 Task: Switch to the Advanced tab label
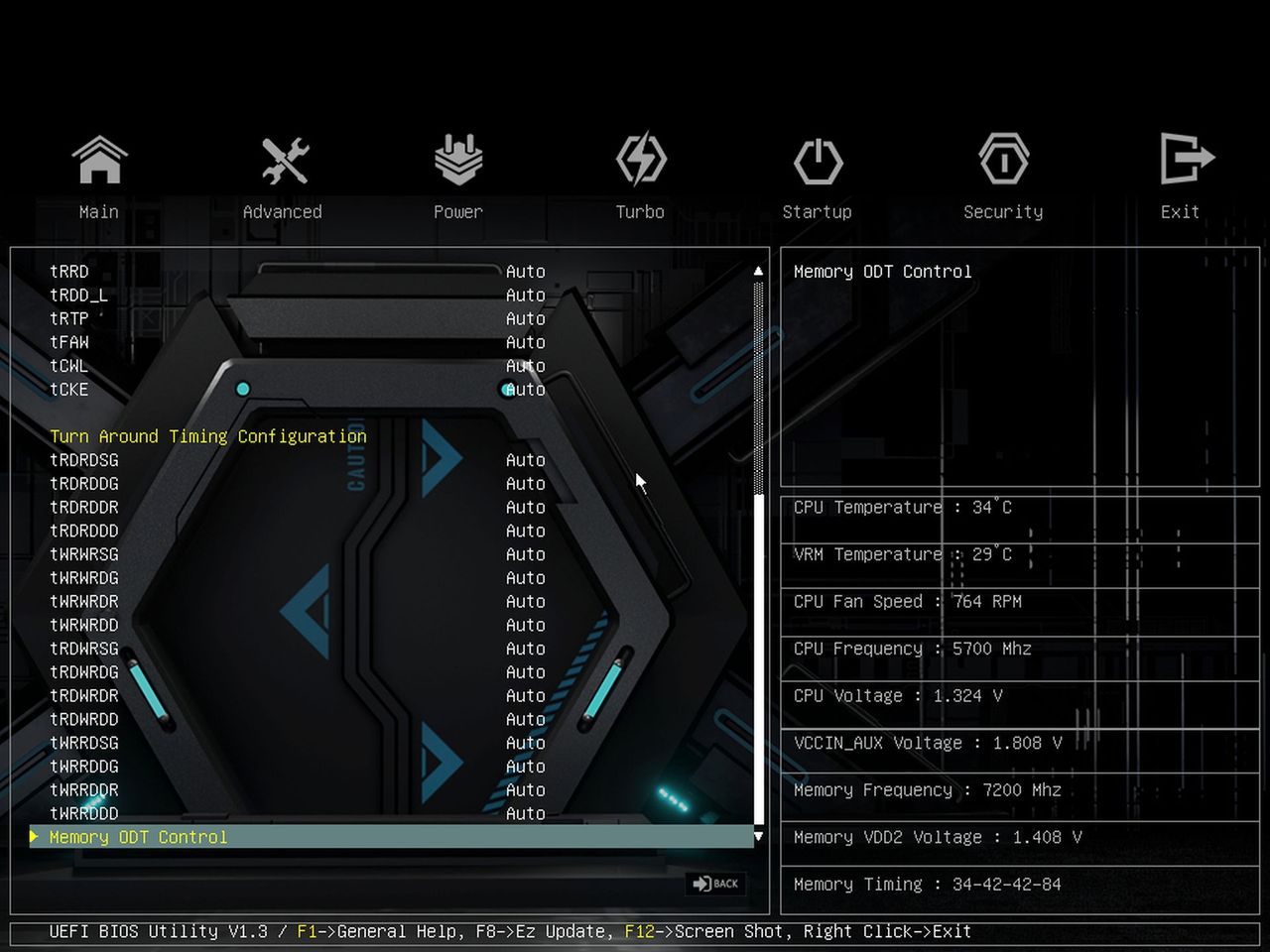(x=283, y=212)
